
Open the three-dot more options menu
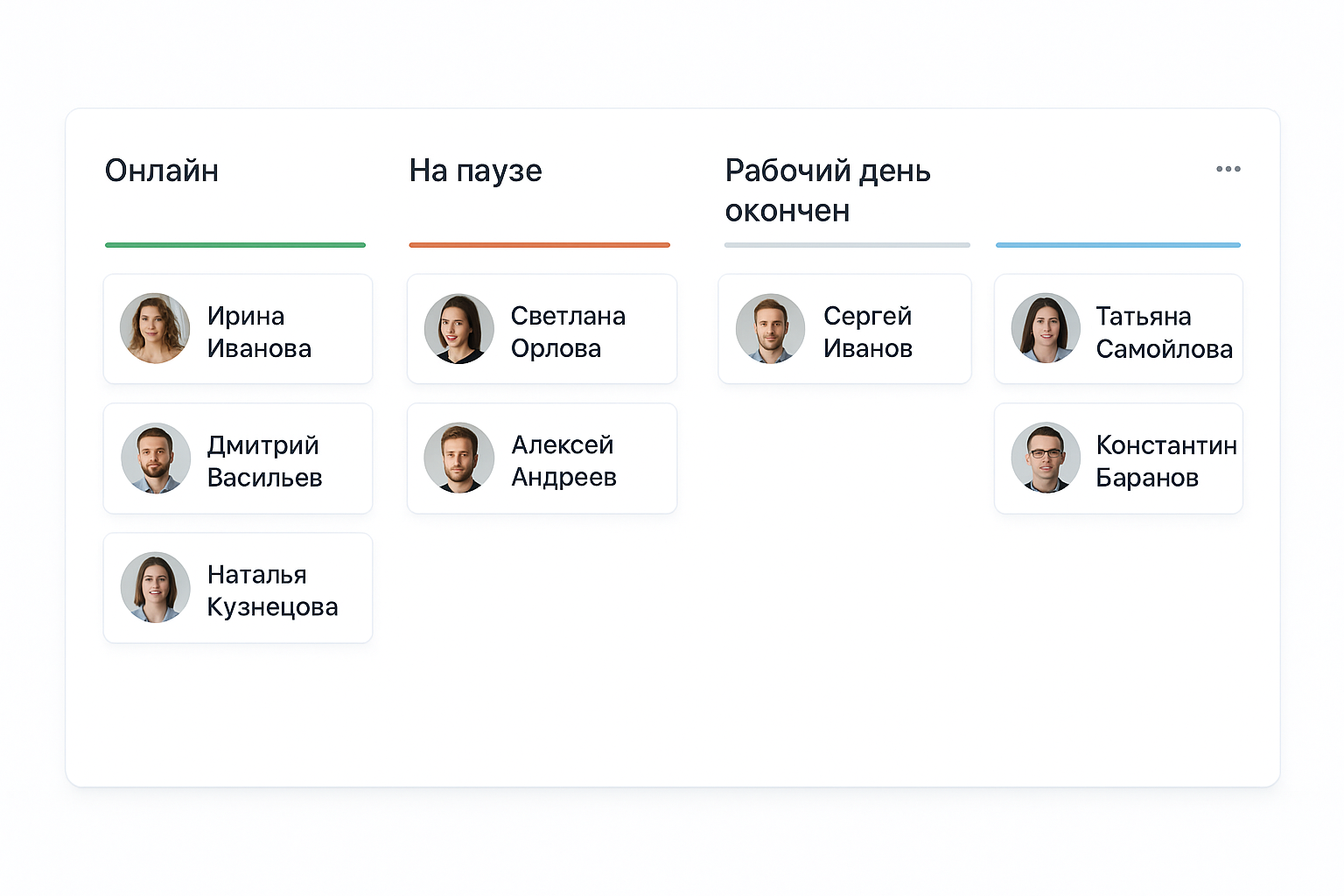click(x=1228, y=169)
